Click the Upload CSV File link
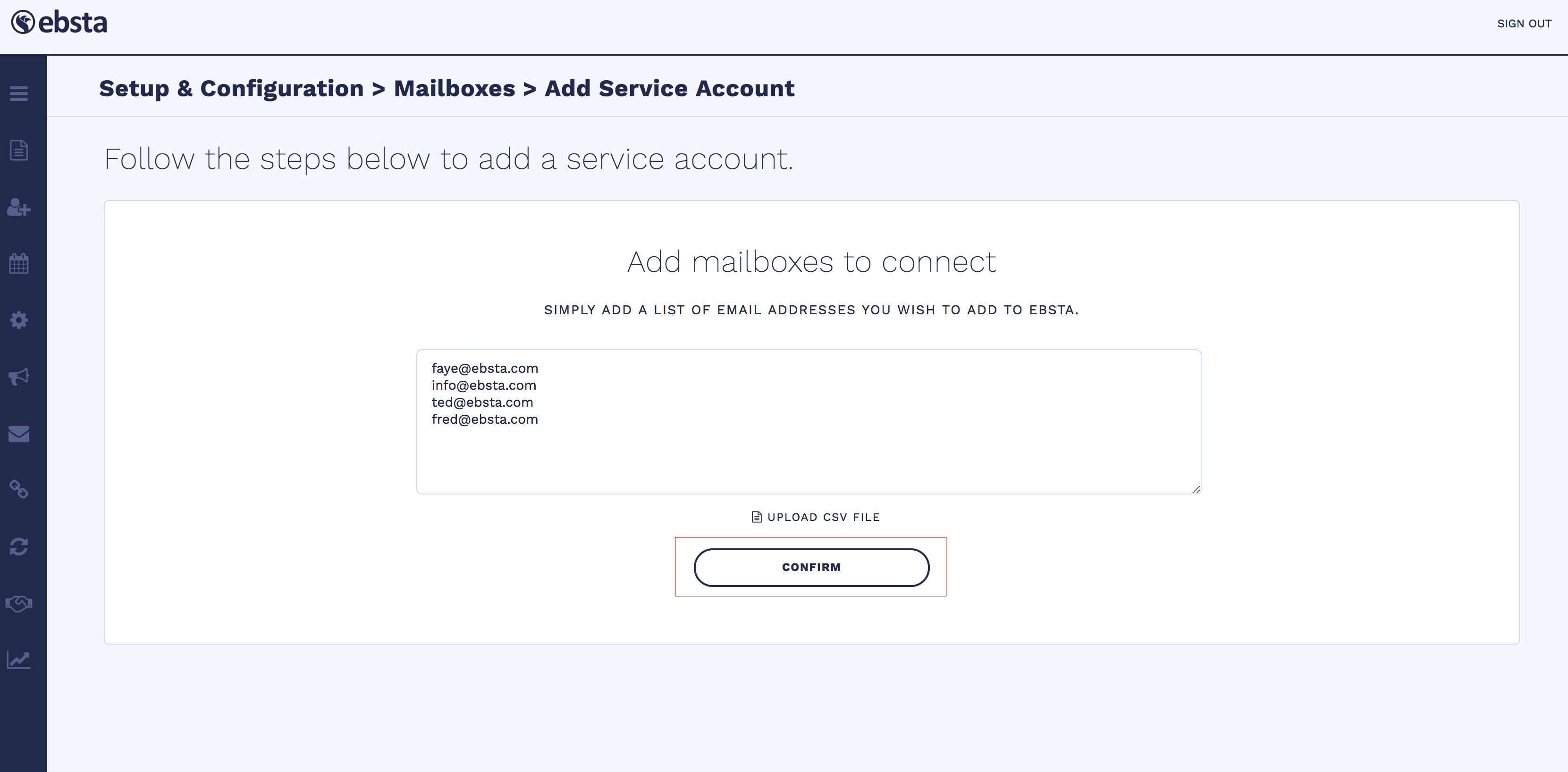This screenshot has width=1568, height=772. (x=816, y=517)
